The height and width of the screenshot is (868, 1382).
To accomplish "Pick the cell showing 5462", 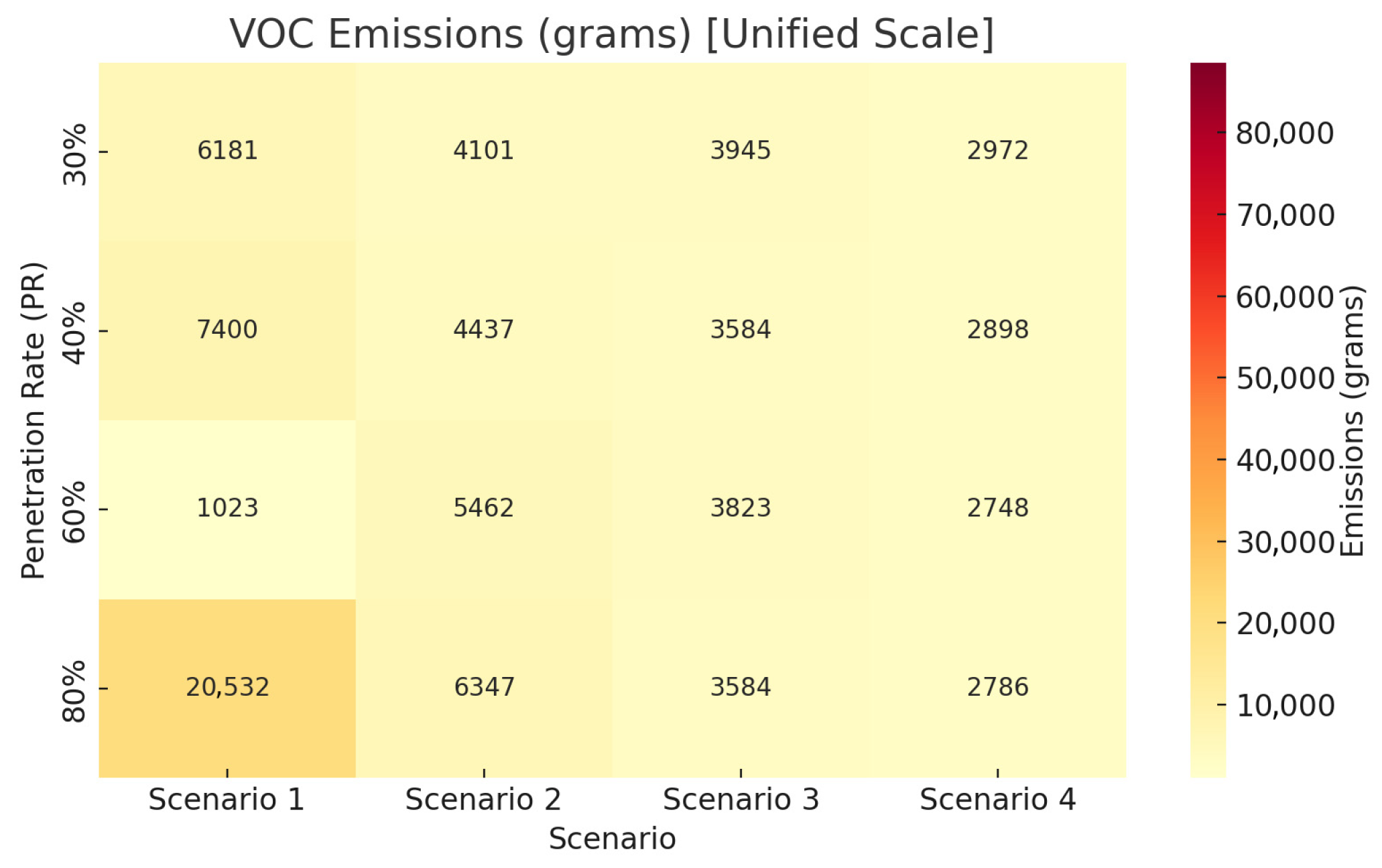I will click(483, 509).
